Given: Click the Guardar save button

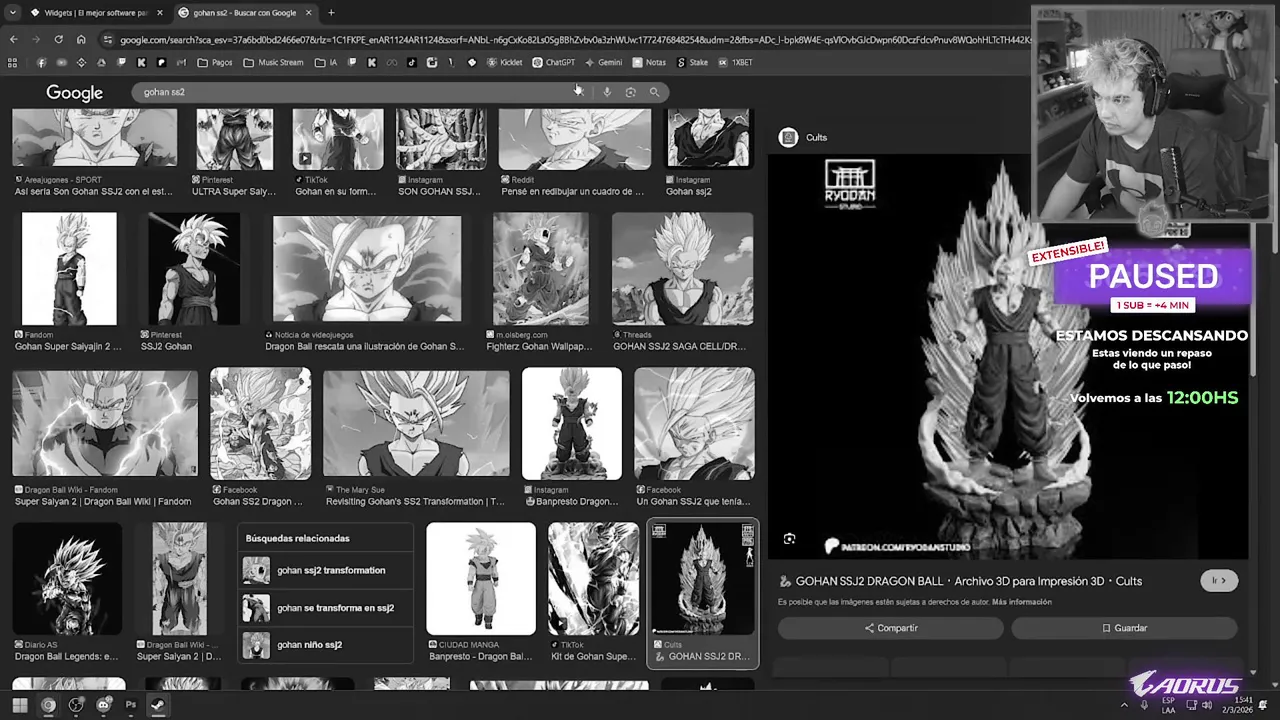Looking at the screenshot, I should point(1124,628).
